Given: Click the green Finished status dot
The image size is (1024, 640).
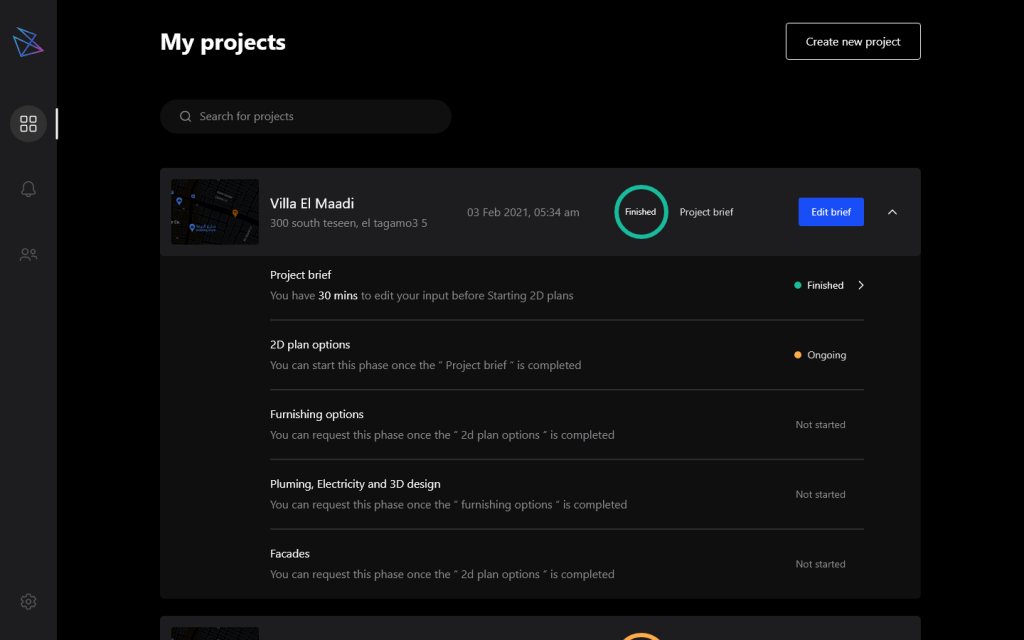Looking at the screenshot, I should coord(797,286).
